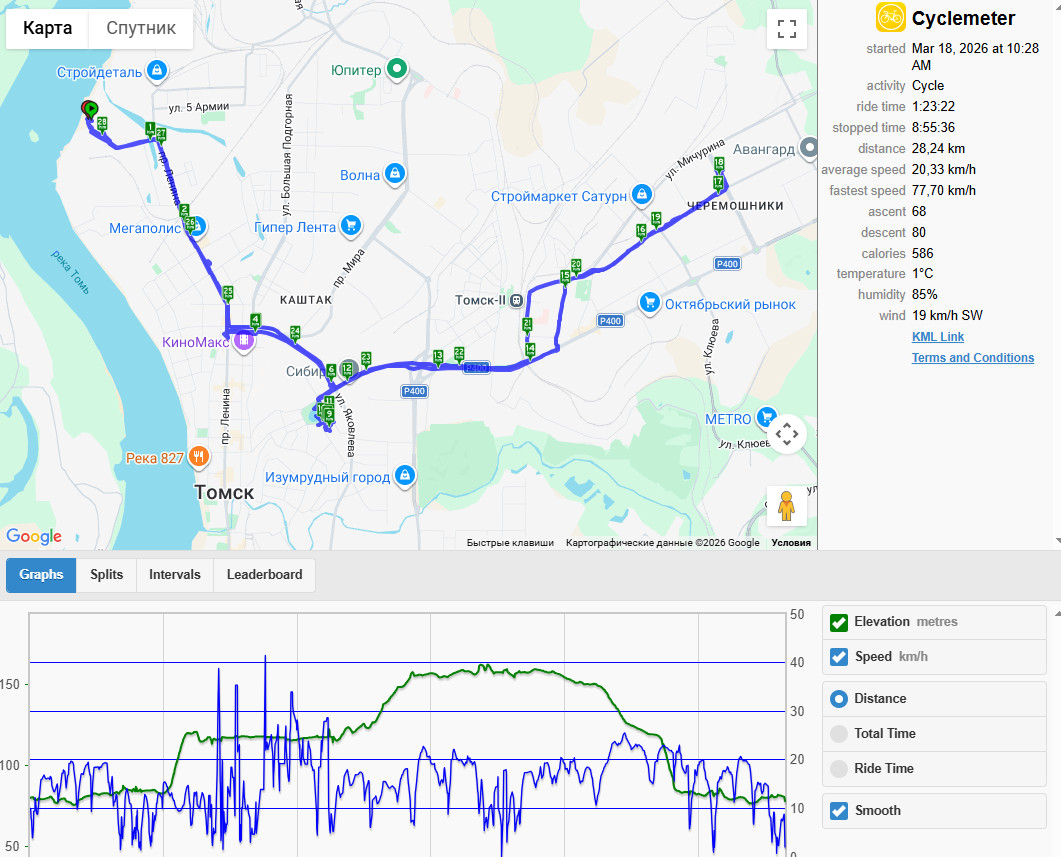Open Terms and Conditions link
1061x857 pixels.
point(972,358)
